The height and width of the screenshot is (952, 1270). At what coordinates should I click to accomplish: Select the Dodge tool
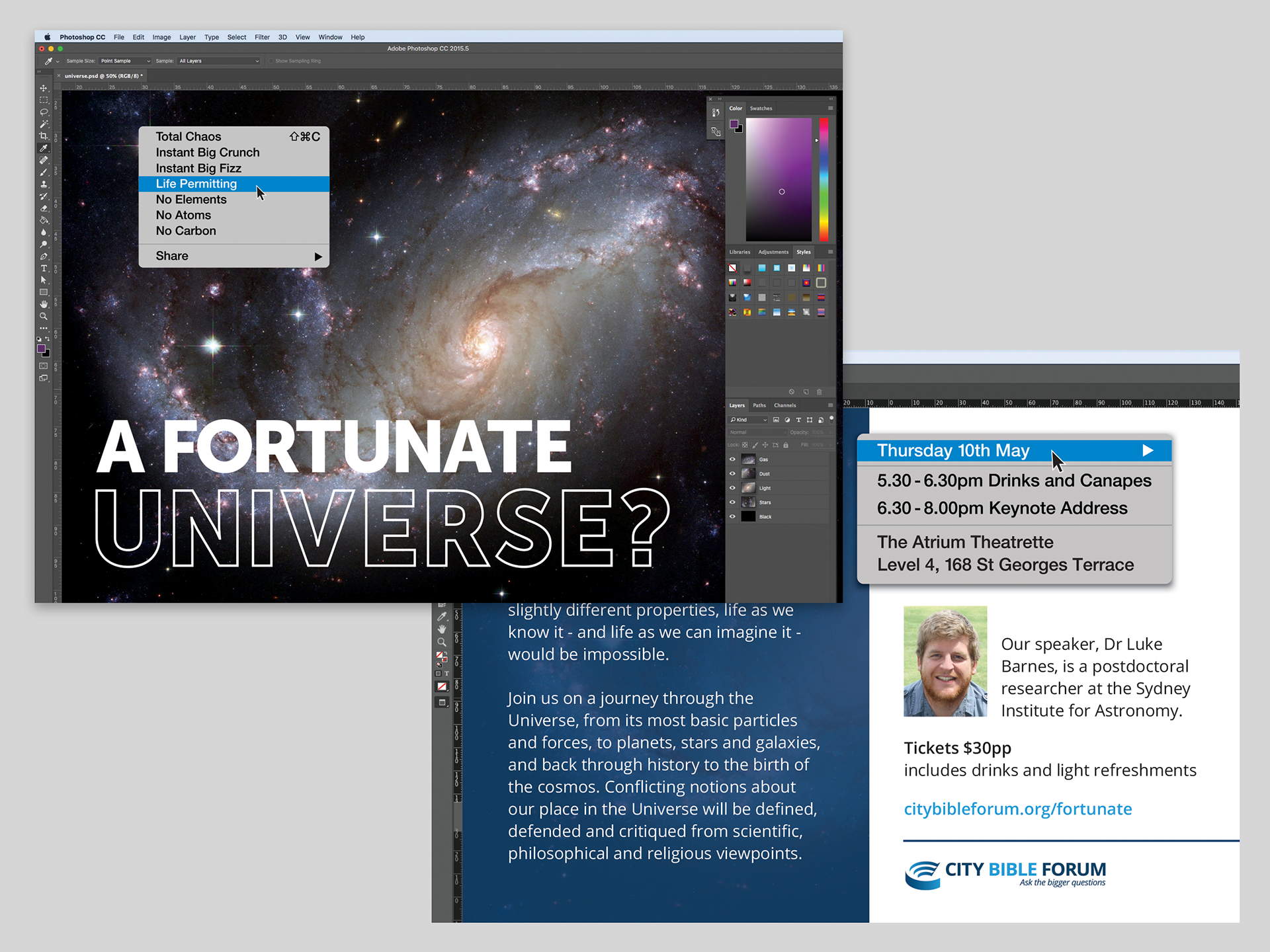(x=44, y=244)
